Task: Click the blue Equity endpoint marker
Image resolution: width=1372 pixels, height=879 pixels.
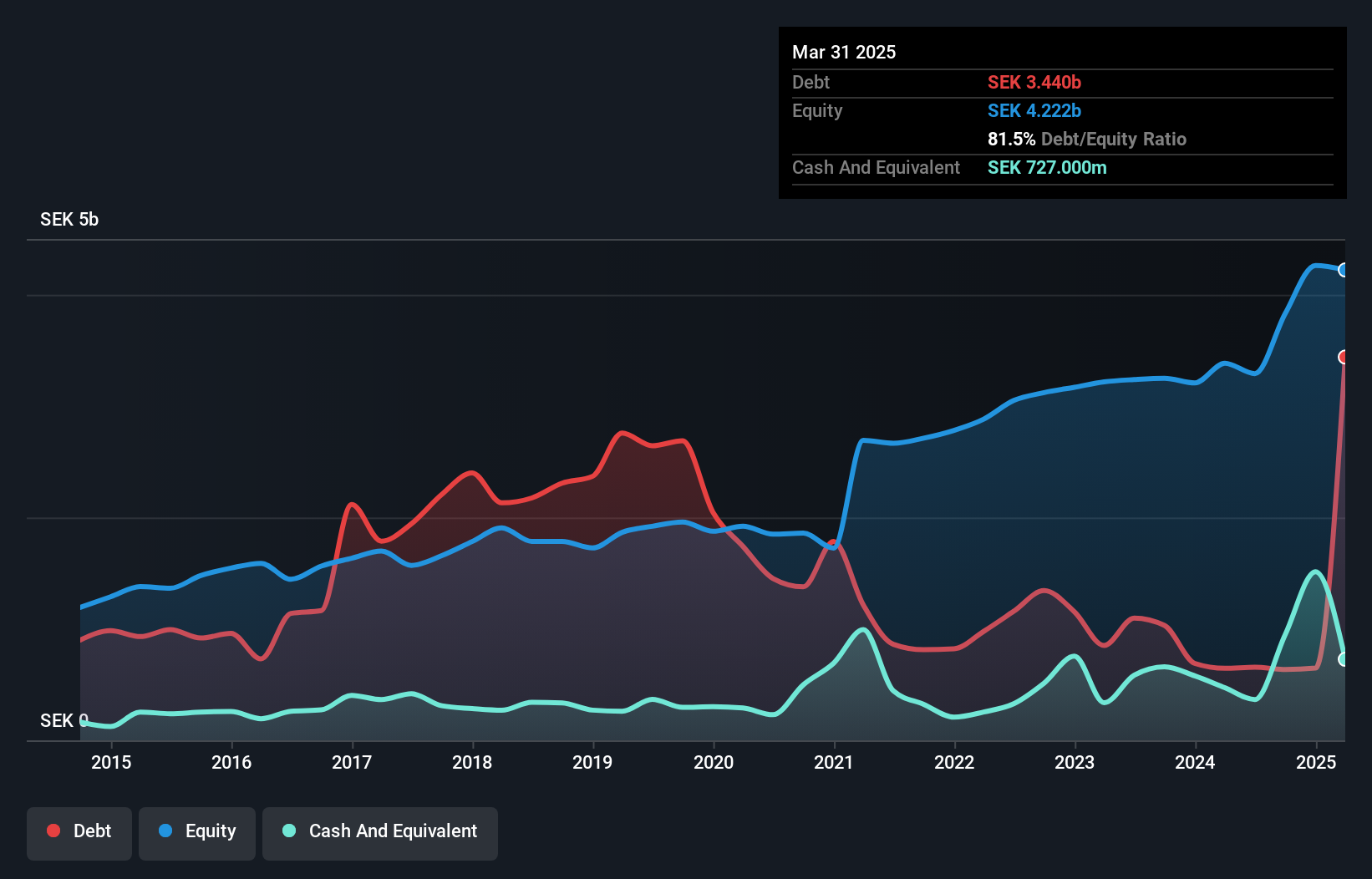Action: (1344, 270)
